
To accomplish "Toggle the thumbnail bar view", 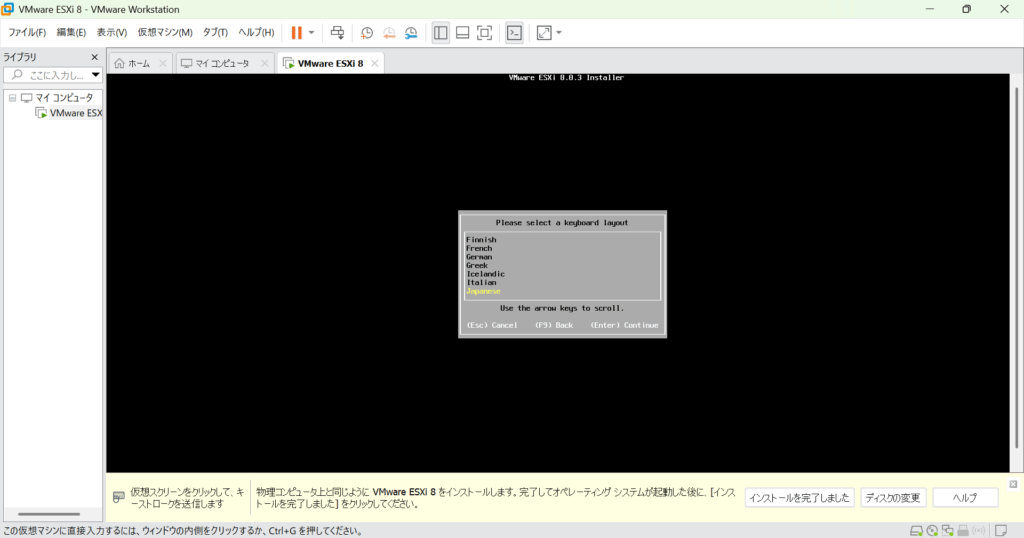I will pos(462,33).
